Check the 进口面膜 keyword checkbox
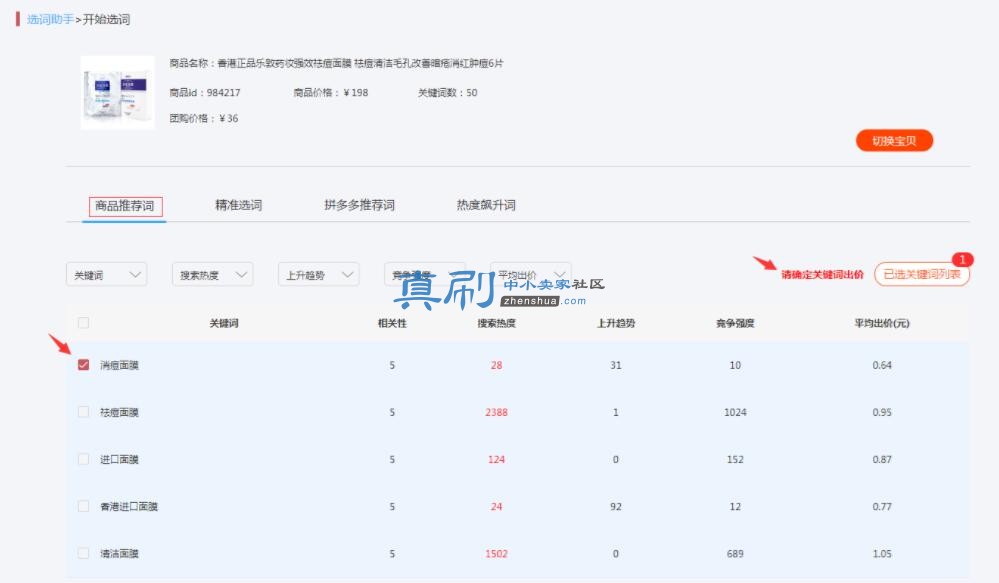Viewport: 999px width, 583px height. 83,459
